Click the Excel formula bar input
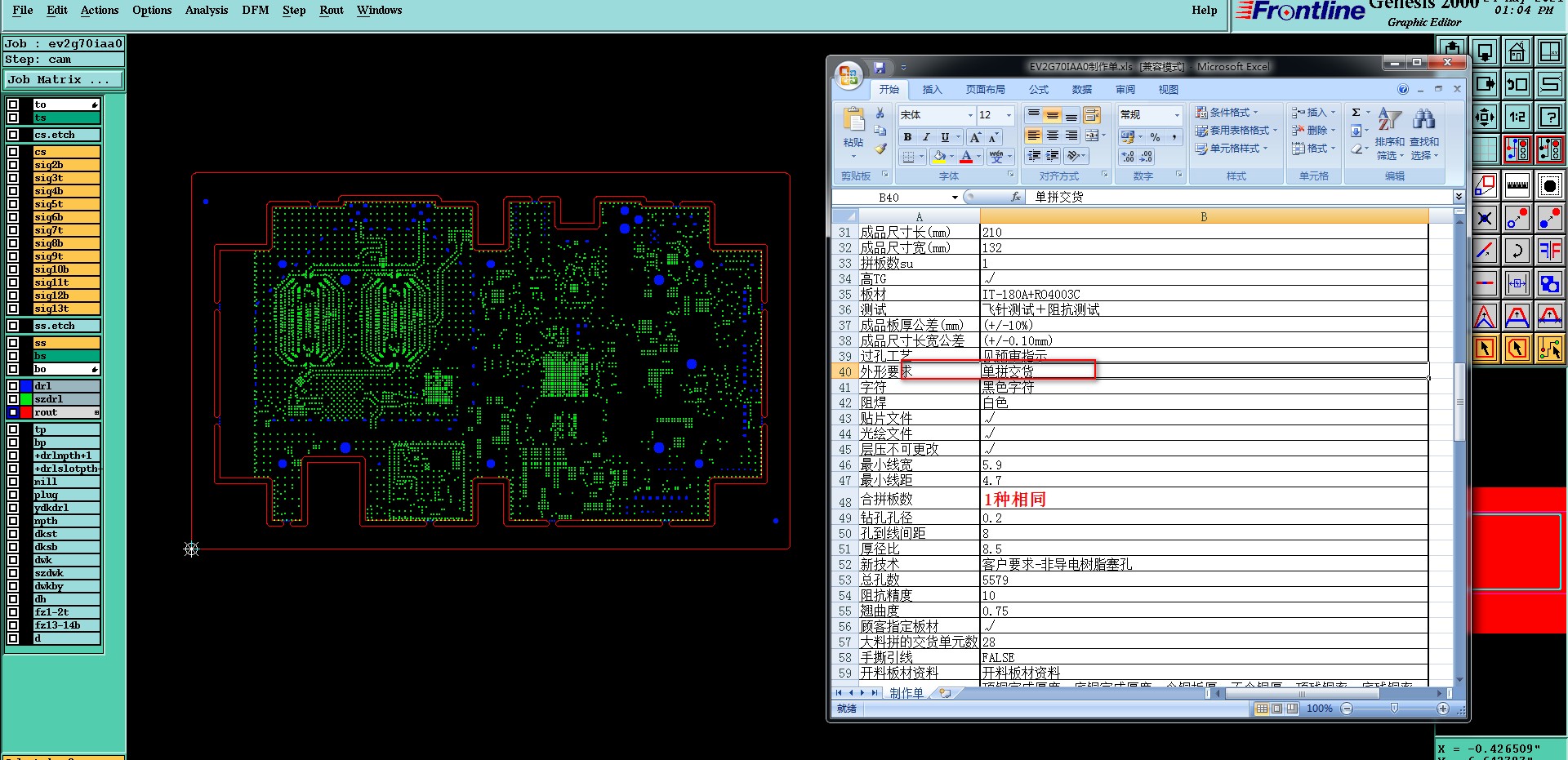 coord(1241,197)
